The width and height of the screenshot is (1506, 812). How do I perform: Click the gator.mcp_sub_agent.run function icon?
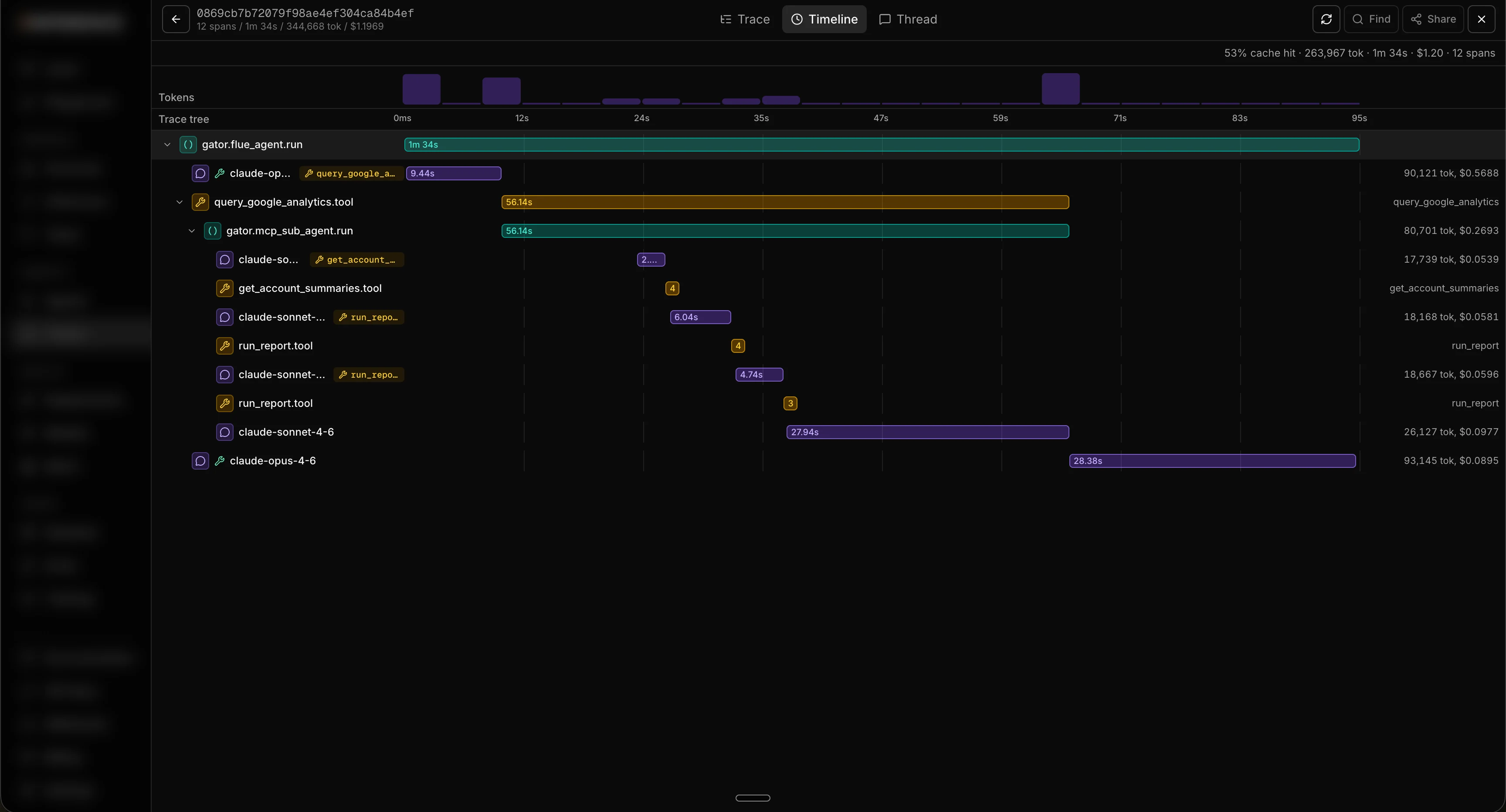coord(212,231)
